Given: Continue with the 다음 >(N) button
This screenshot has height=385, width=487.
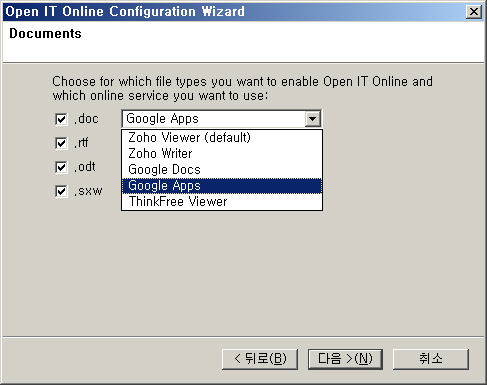Looking at the screenshot, I should coord(345,359).
